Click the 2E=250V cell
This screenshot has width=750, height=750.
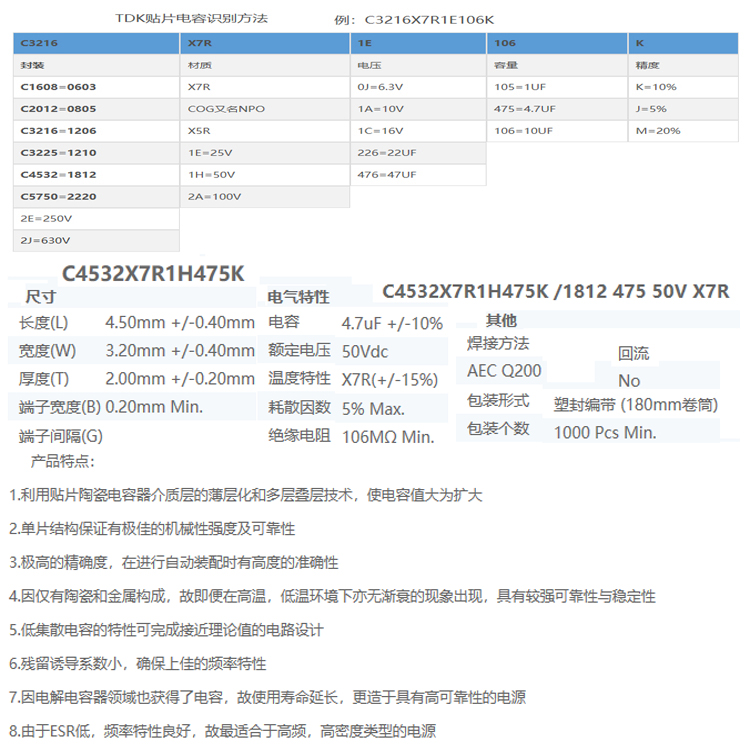coord(96,219)
